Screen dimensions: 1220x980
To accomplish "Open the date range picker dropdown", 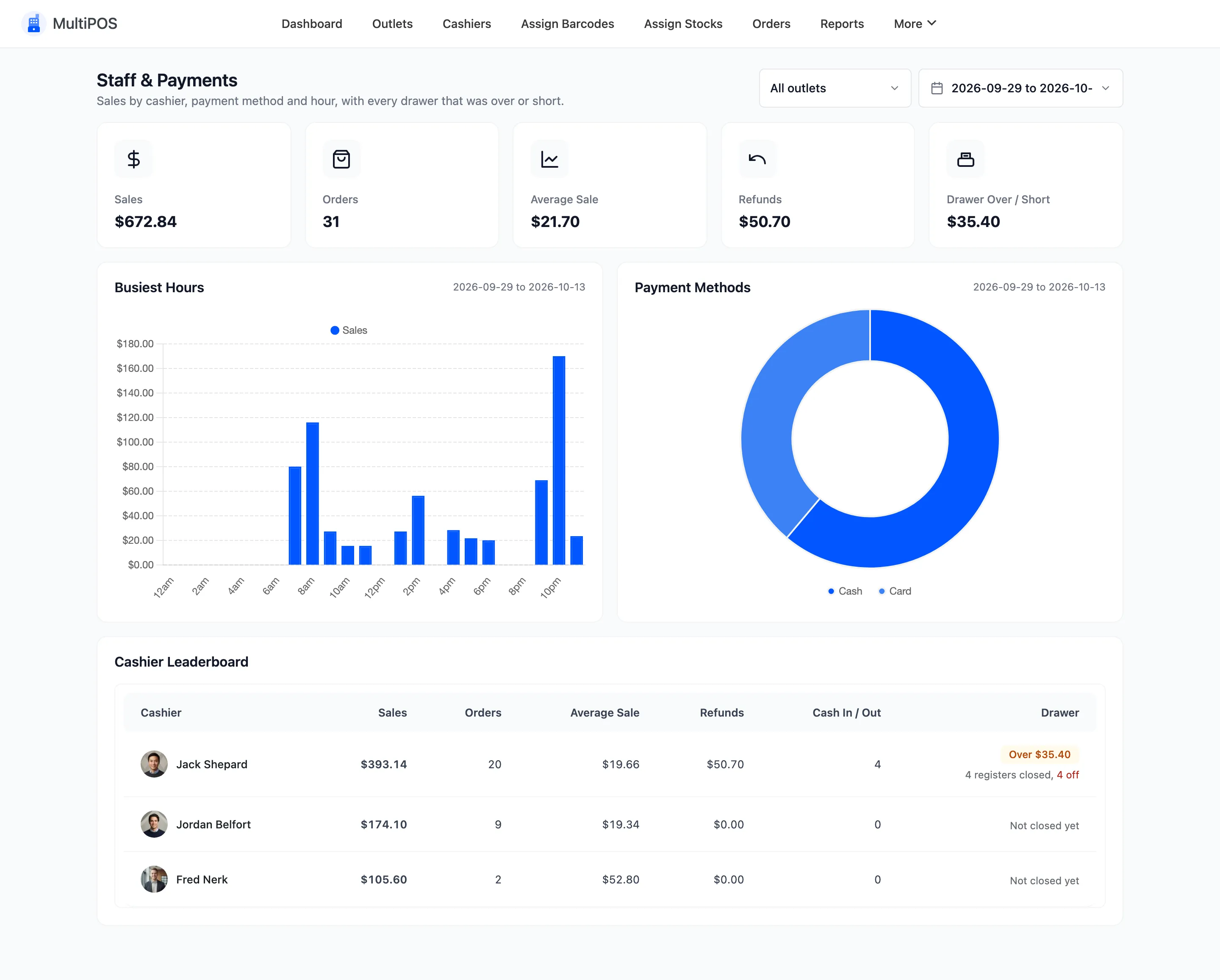I will pos(1020,88).
